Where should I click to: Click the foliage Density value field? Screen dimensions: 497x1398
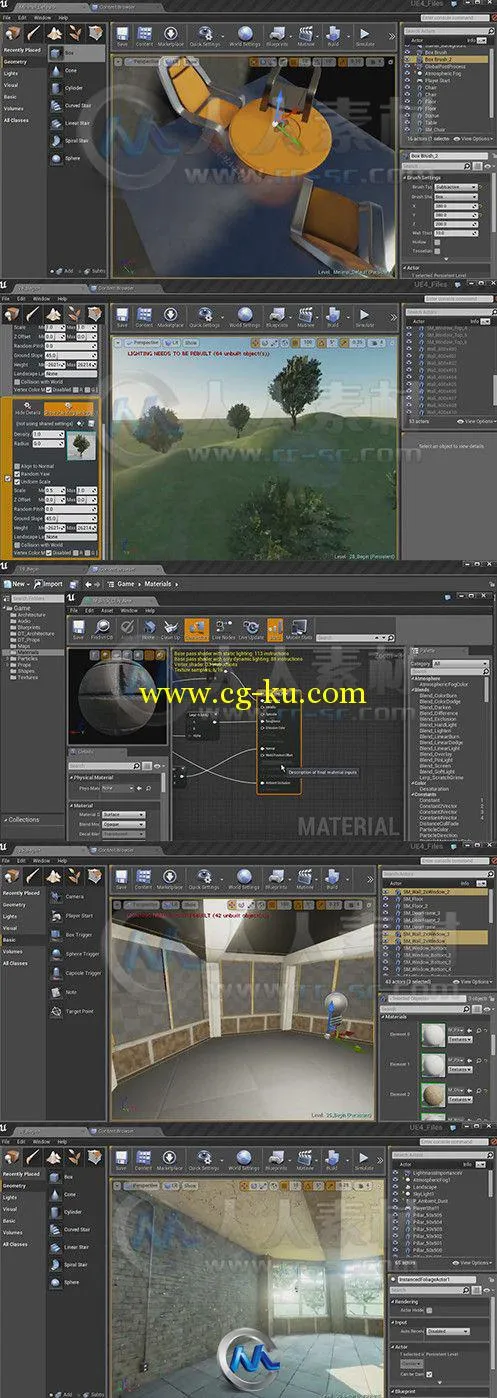pyautogui.click(x=48, y=434)
